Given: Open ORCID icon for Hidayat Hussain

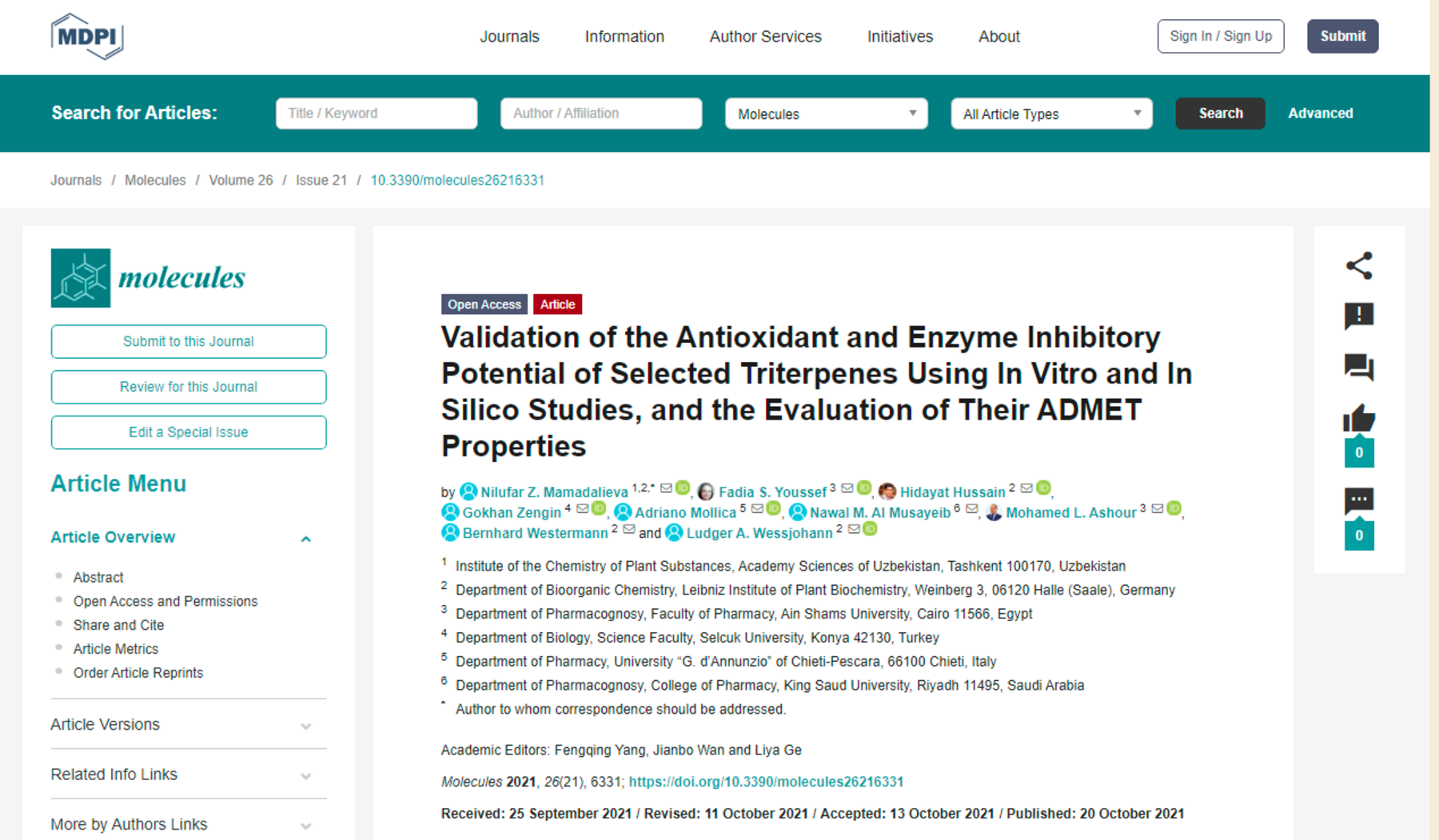Looking at the screenshot, I should 1043,488.
